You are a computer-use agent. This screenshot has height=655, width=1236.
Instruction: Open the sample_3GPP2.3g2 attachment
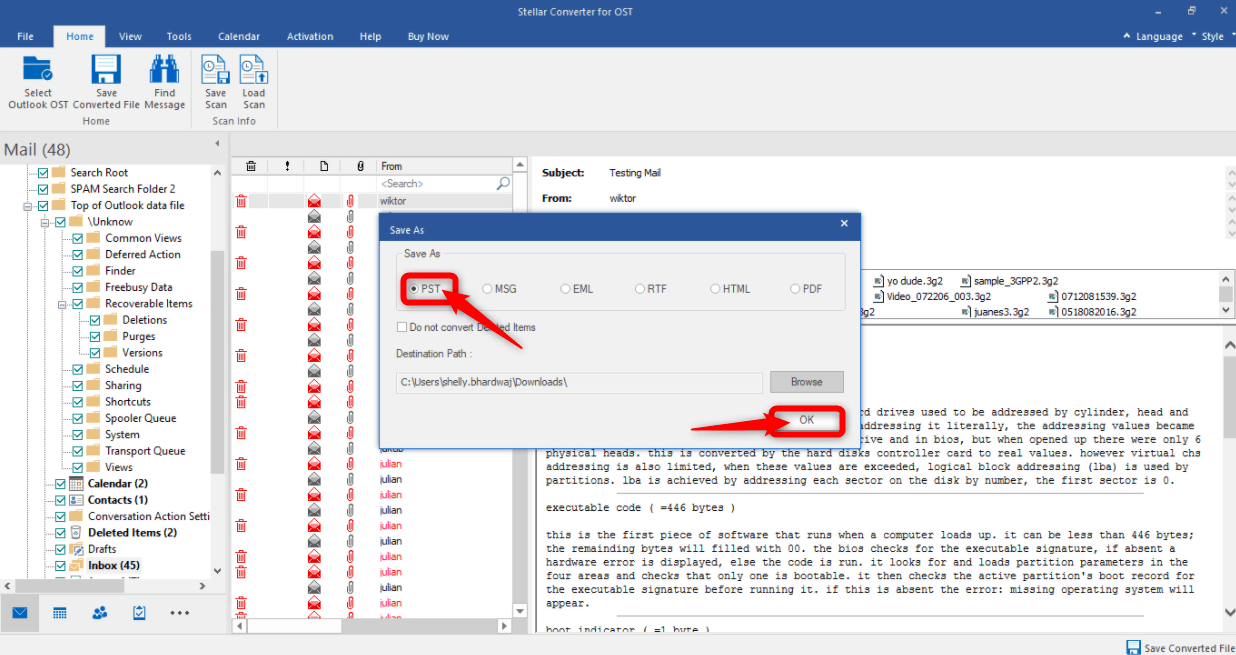(x=1009, y=281)
